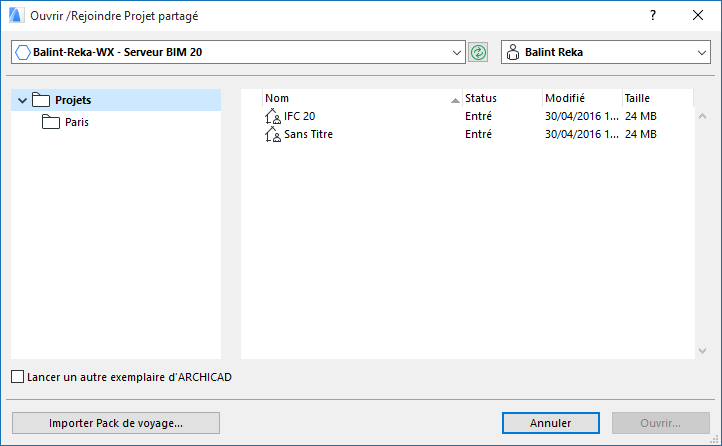Screen dimensions: 722x446
Task: Click the Sans Titre teamwork project icon
Action: click(273, 134)
